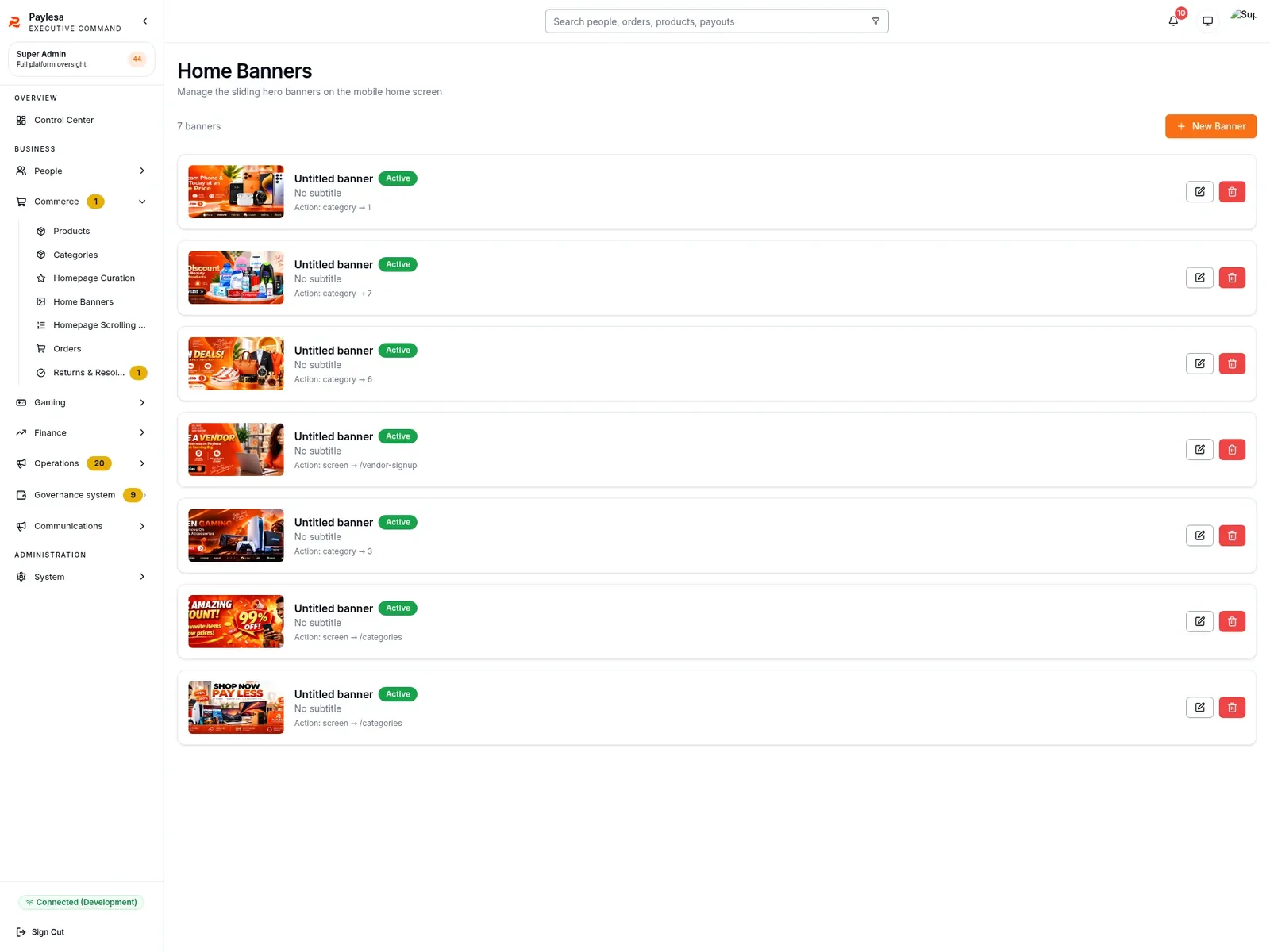Edit the category 3 gaming banner
Image resolution: width=1270 pixels, height=952 pixels.
coord(1199,535)
